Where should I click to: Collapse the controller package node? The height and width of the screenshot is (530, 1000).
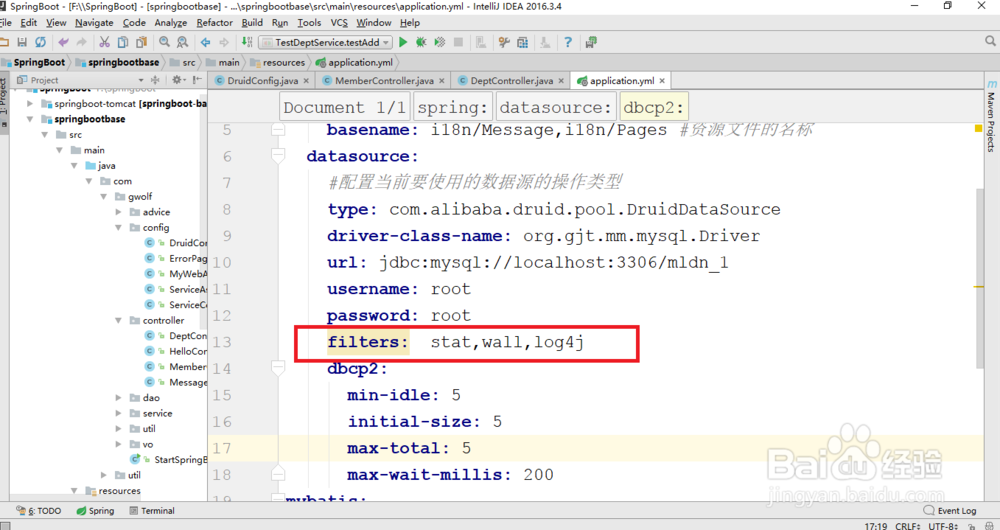[x=118, y=320]
